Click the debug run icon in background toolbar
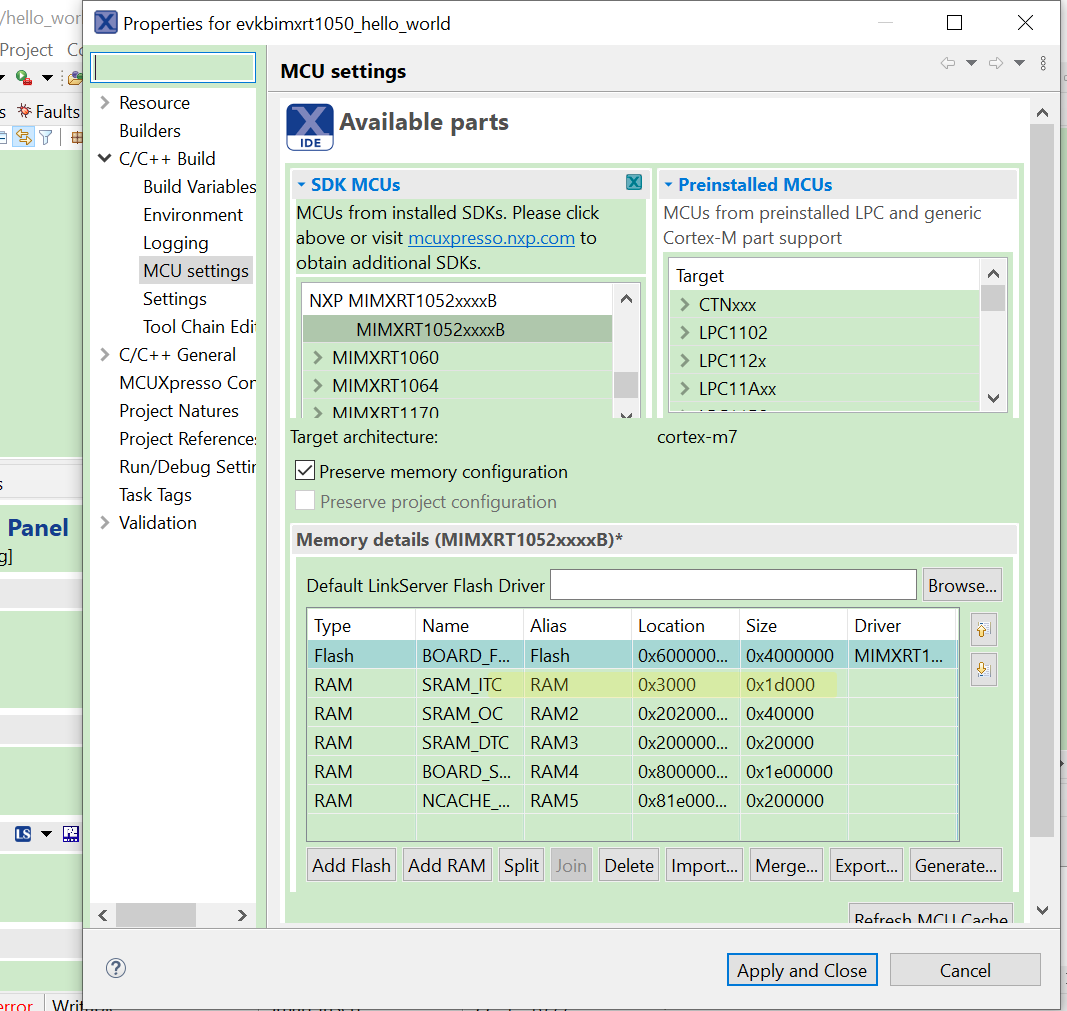The image size is (1067, 1011). click(x=24, y=78)
